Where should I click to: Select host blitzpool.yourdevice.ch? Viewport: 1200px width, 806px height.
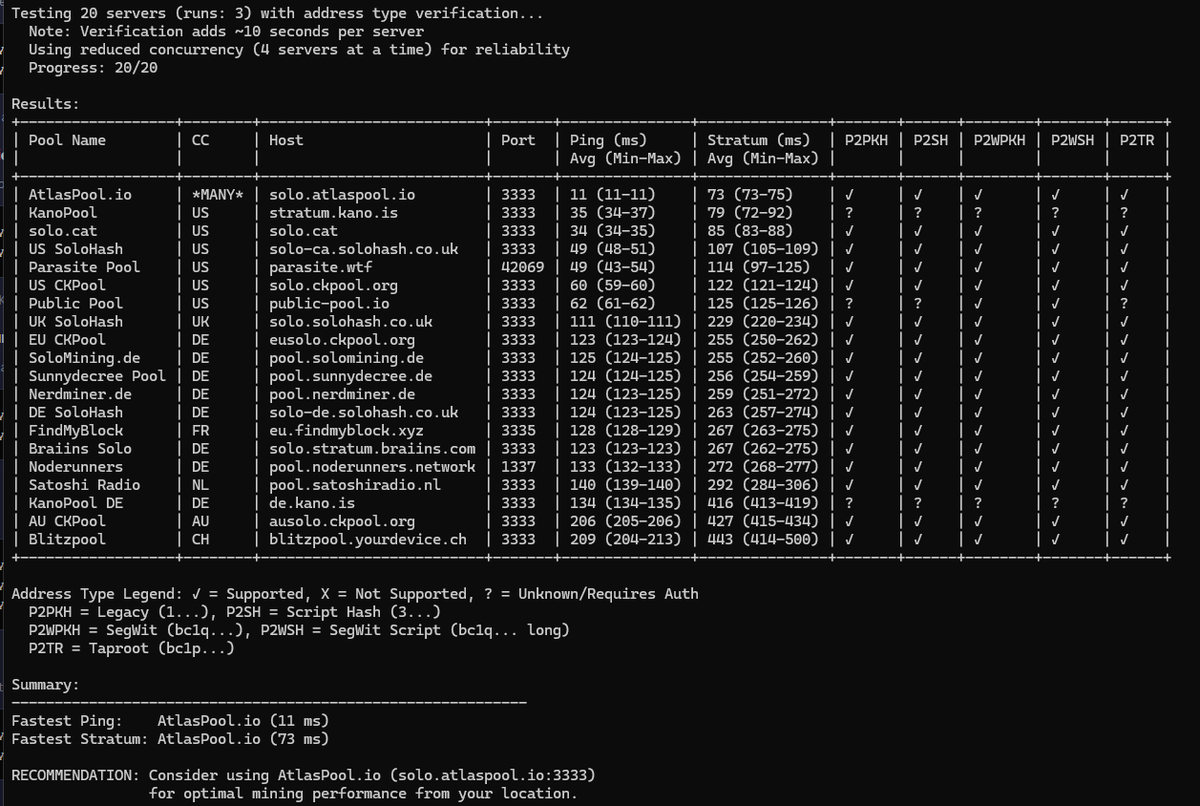[x=368, y=539]
